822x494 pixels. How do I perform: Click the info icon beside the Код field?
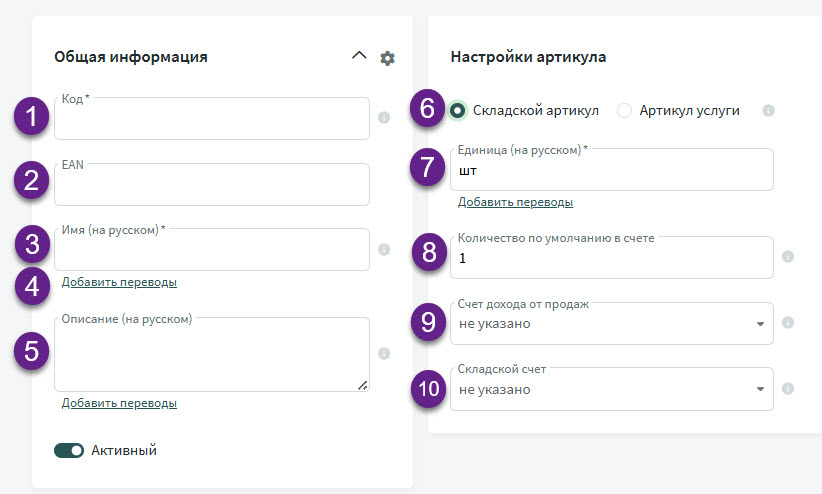[x=384, y=117]
